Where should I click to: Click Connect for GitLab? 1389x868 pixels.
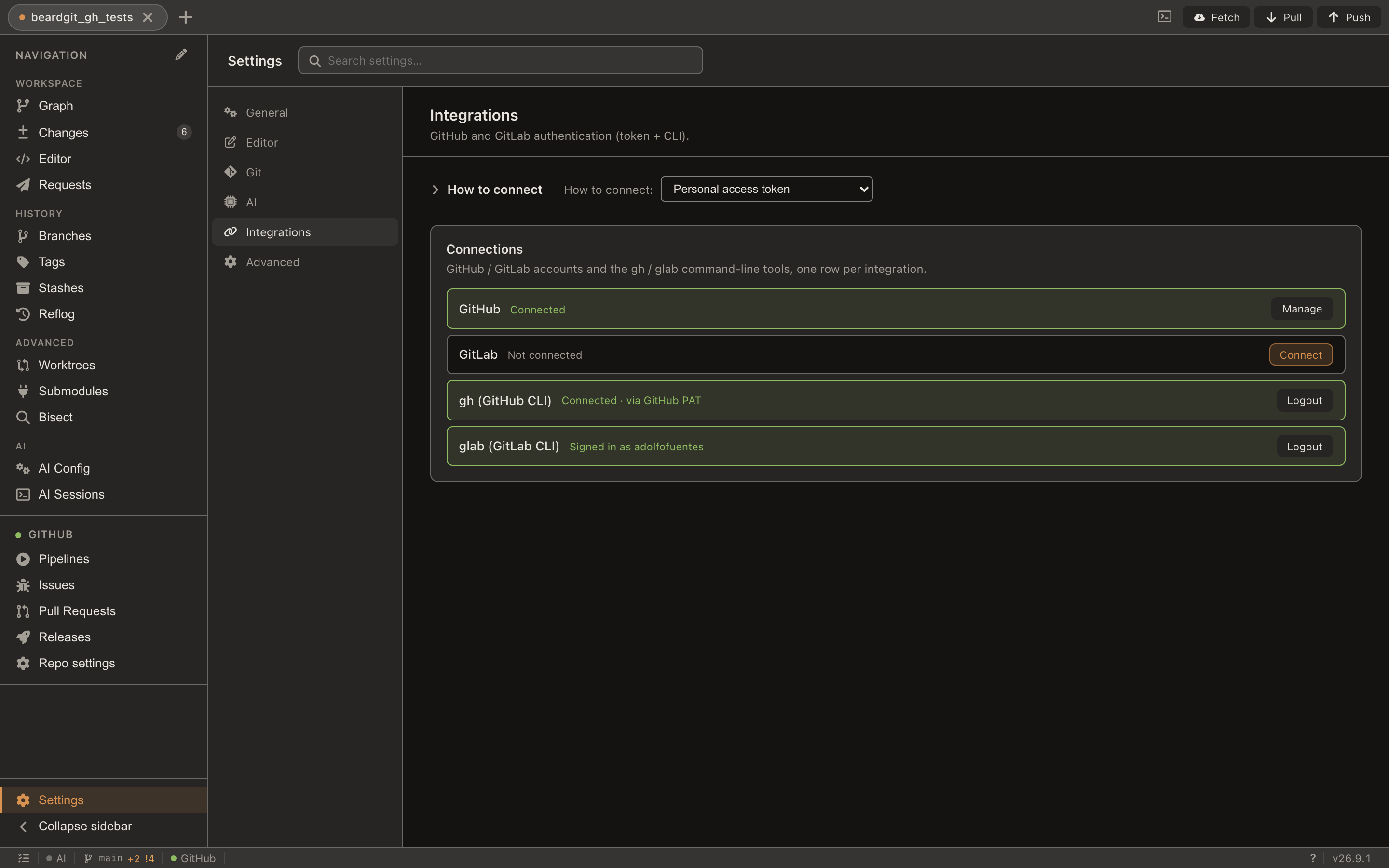coord(1301,355)
